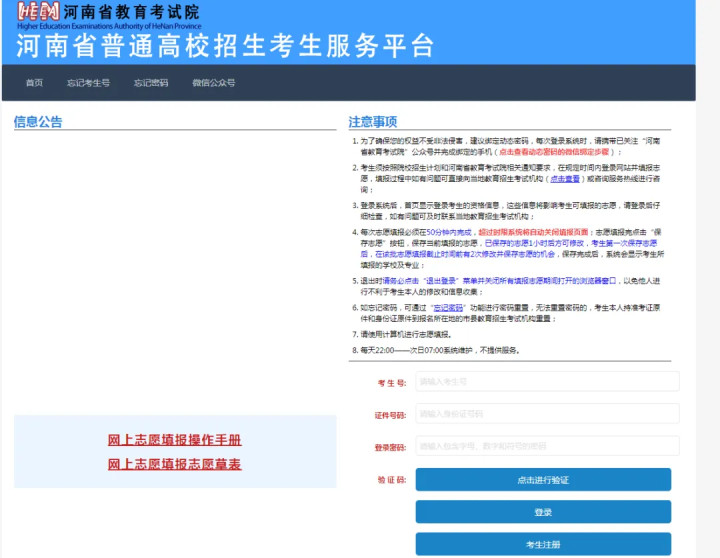This screenshot has width=720, height=558.
Task: Click the 验证码 field label
Action: (392, 480)
